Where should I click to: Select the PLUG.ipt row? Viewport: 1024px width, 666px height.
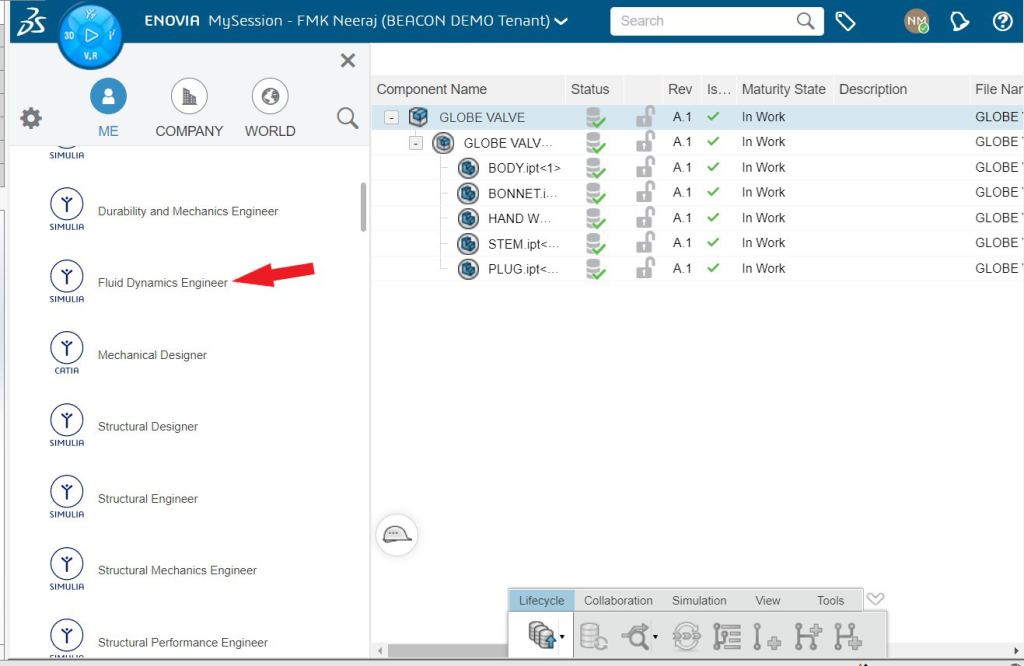pyautogui.click(x=697, y=268)
